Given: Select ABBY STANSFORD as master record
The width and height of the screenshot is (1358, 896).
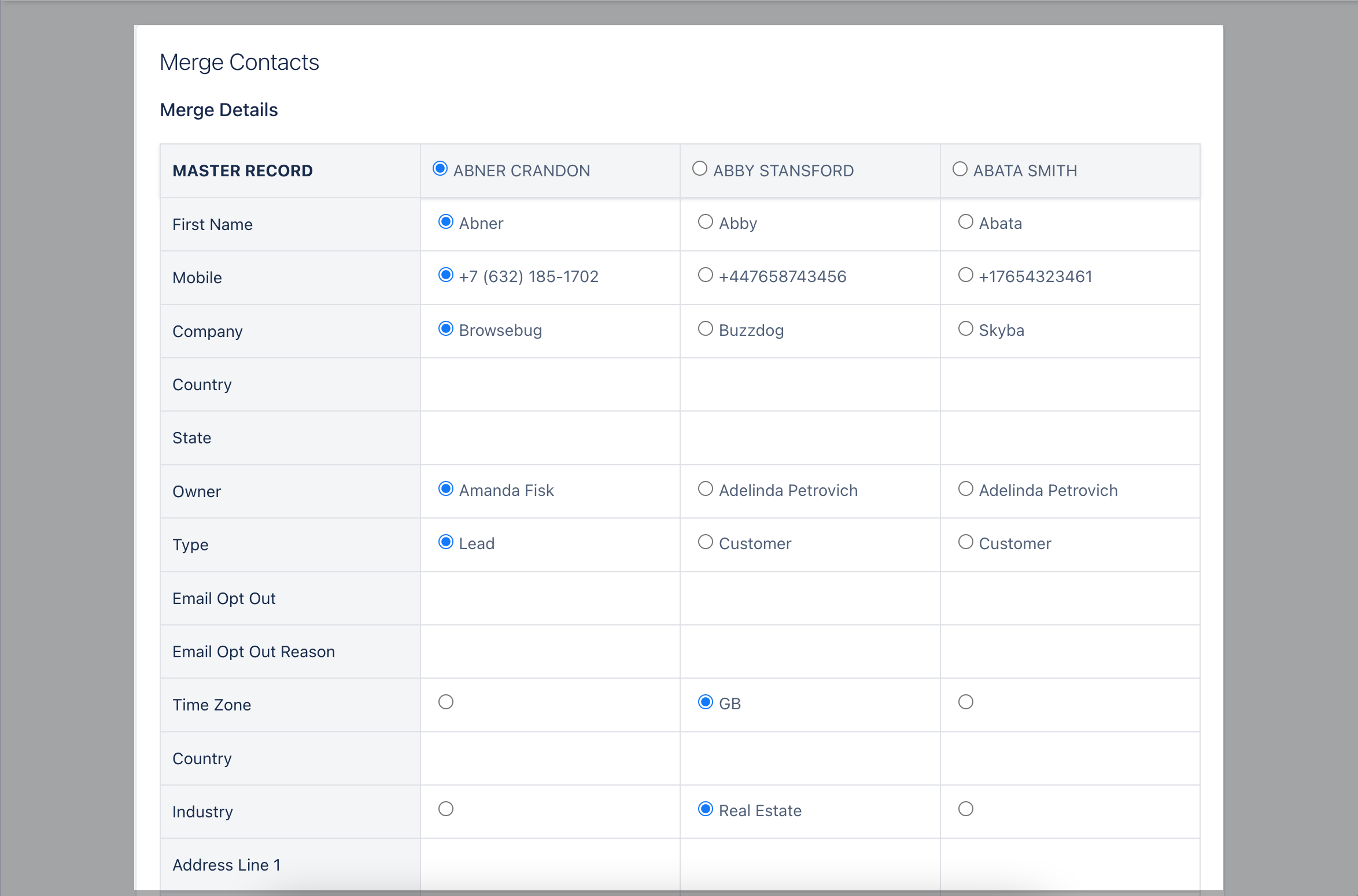Looking at the screenshot, I should [x=700, y=169].
